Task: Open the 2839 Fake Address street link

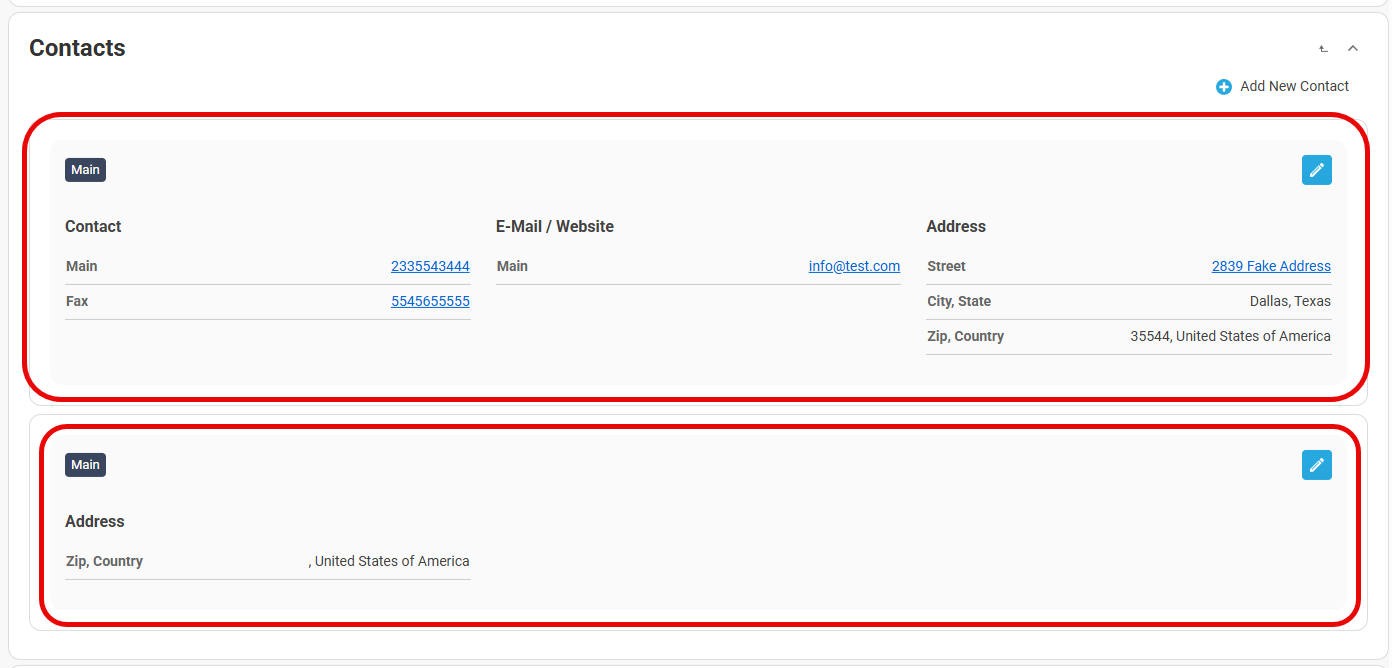Action: click(1270, 267)
